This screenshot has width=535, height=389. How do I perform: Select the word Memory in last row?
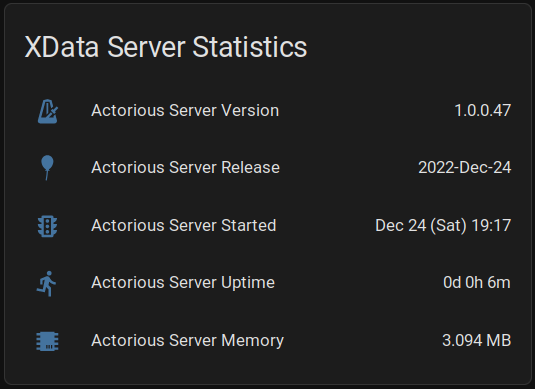click(252, 341)
